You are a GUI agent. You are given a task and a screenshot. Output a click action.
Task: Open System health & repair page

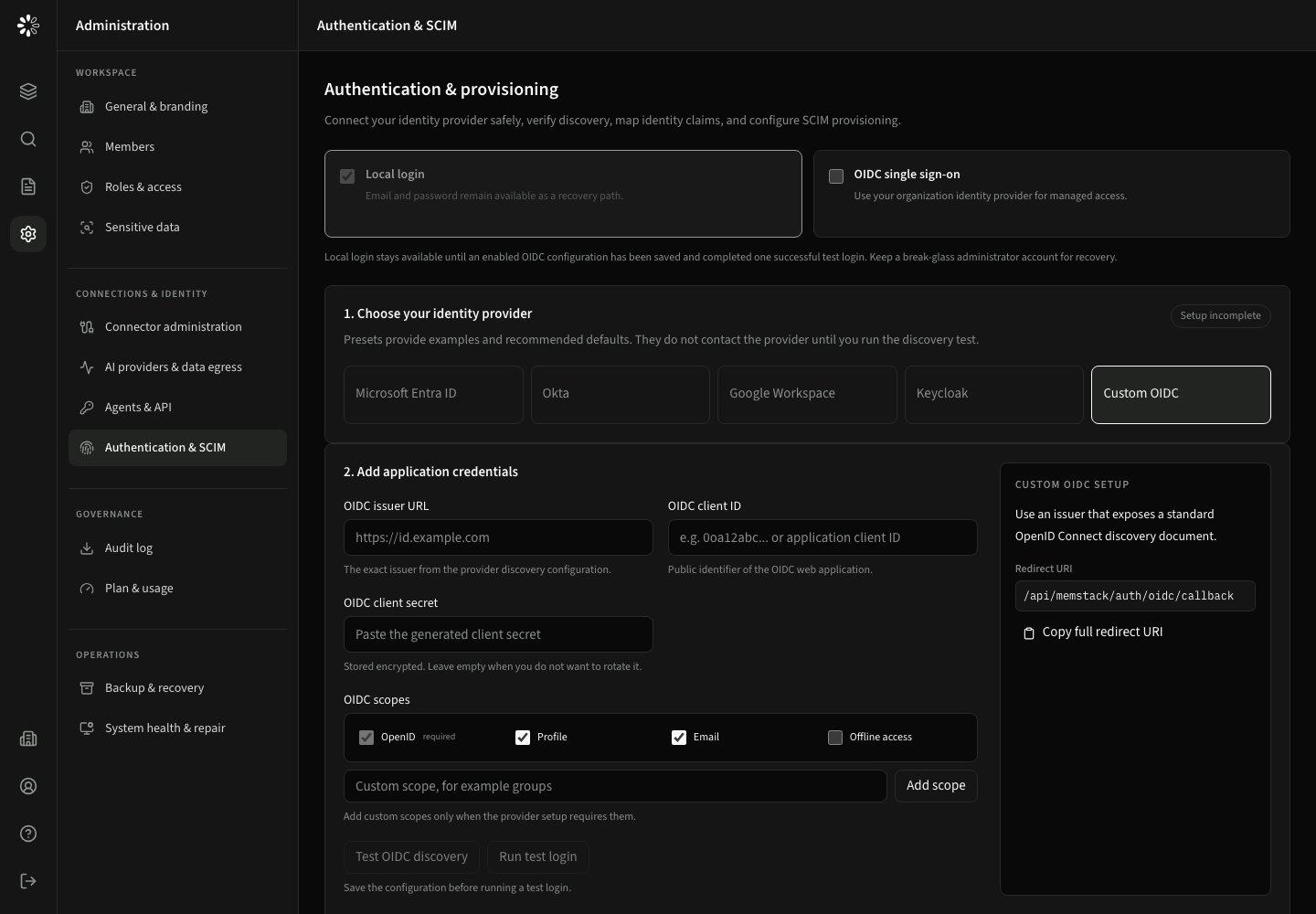[177, 728]
